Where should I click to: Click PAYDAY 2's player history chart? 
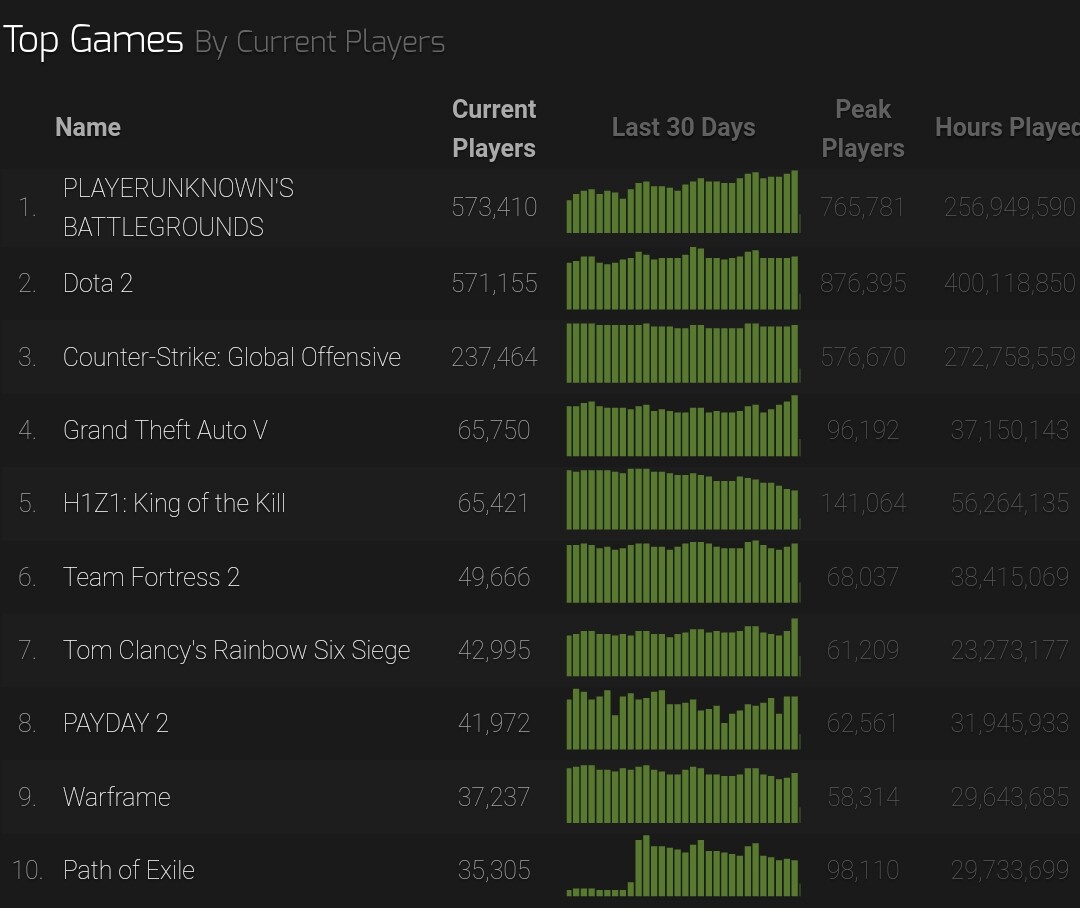click(683, 720)
